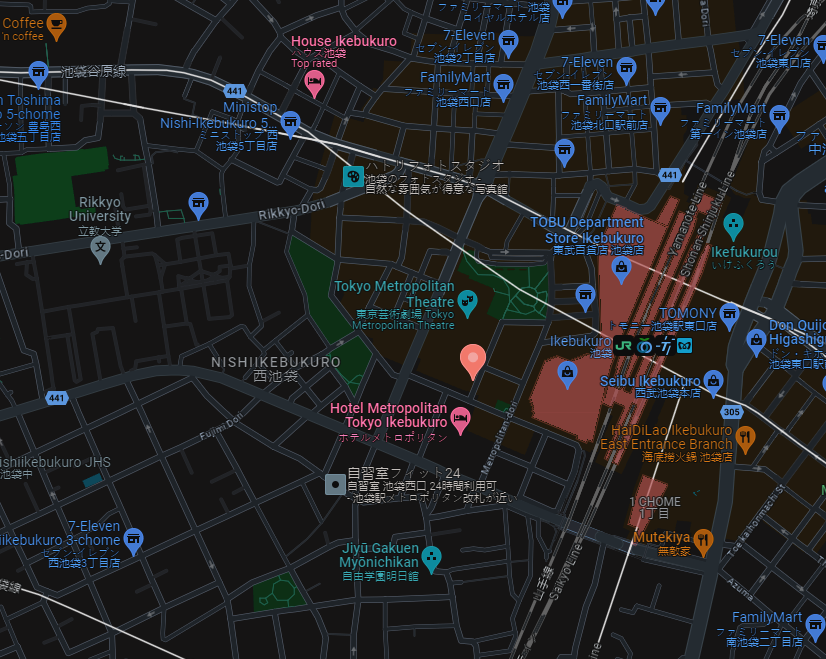Click the Fujimi Dori street label
The height and width of the screenshot is (659, 826).
[221, 426]
